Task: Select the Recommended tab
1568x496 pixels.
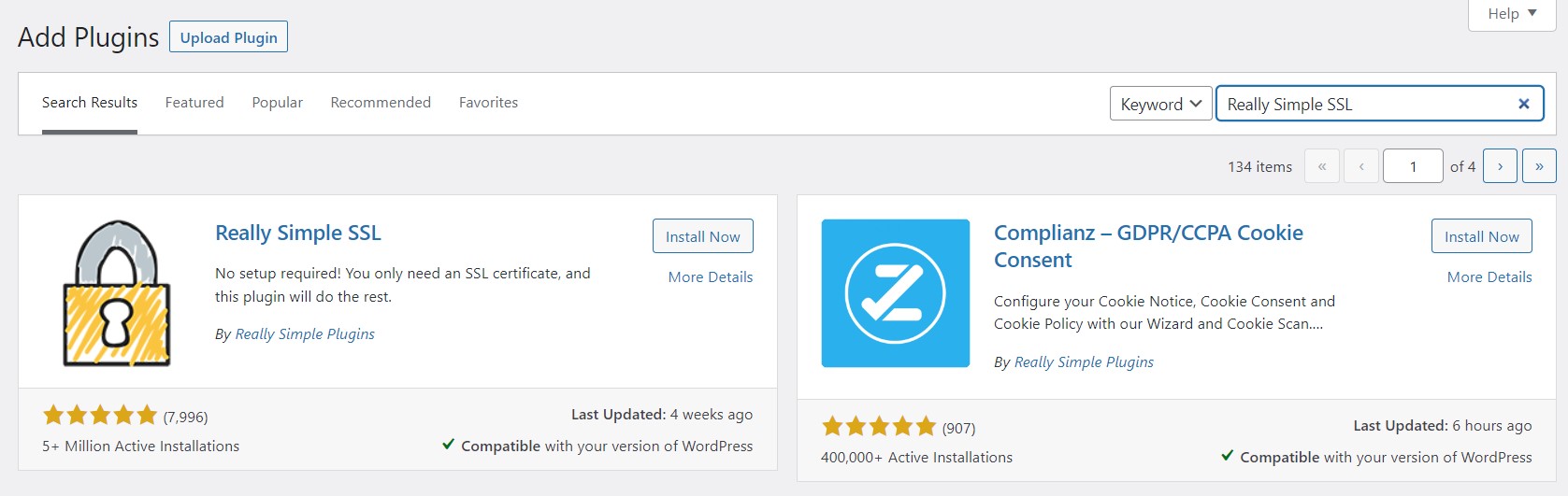Action: (x=381, y=103)
